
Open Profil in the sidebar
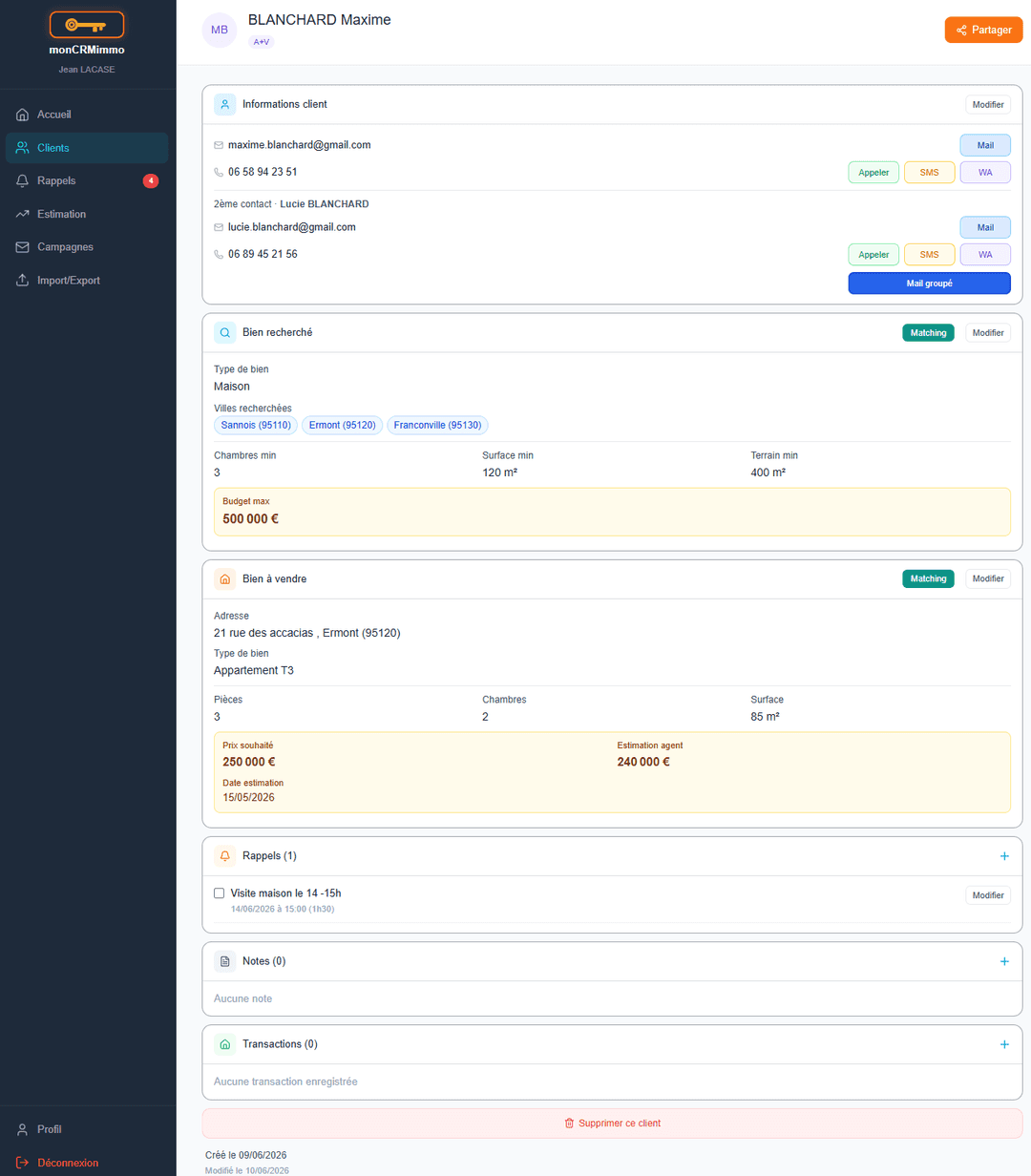(87, 1129)
